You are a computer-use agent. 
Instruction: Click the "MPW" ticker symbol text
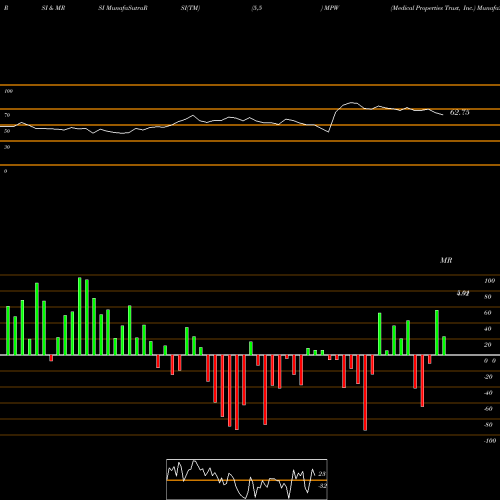[x=331, y=8]
